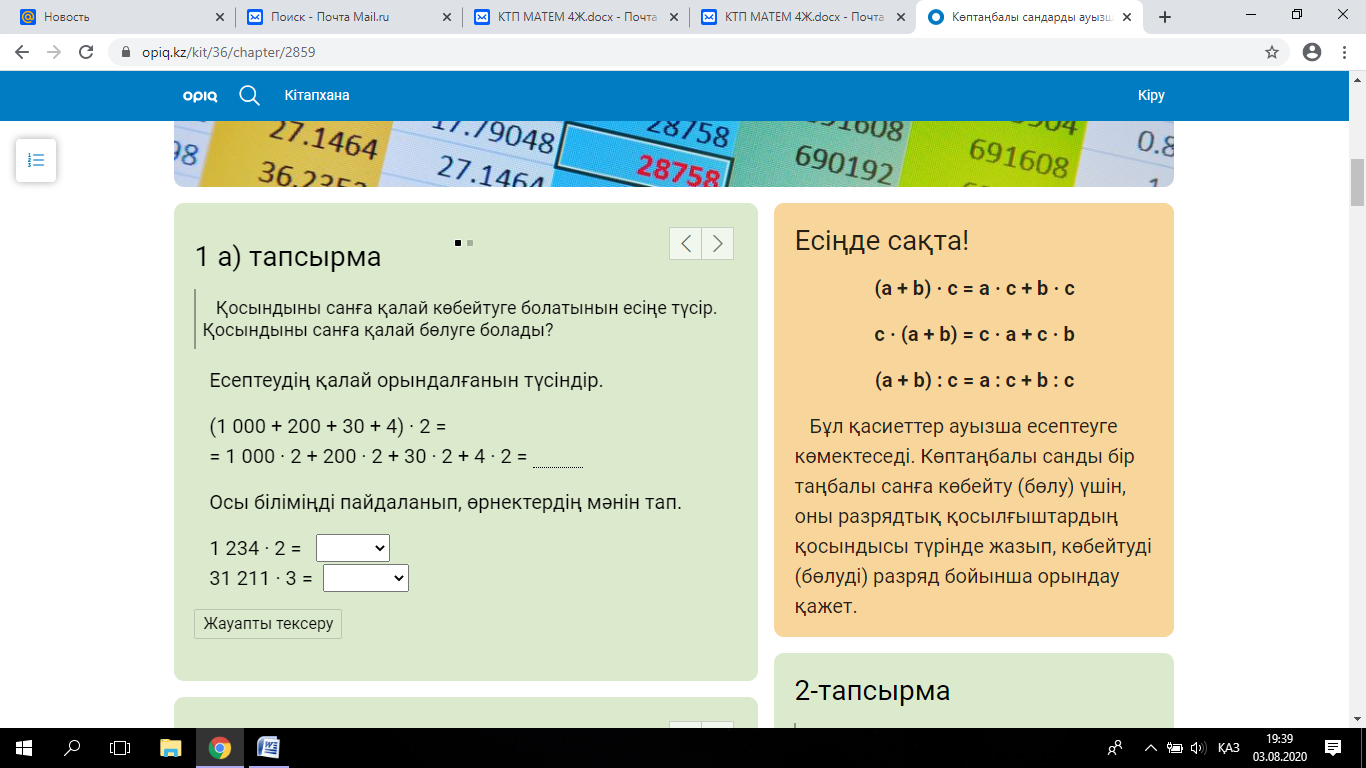Viewport: 1366px width, 768px height.
Task: Open Windows taskbar search
Action: tap(72, 748)
